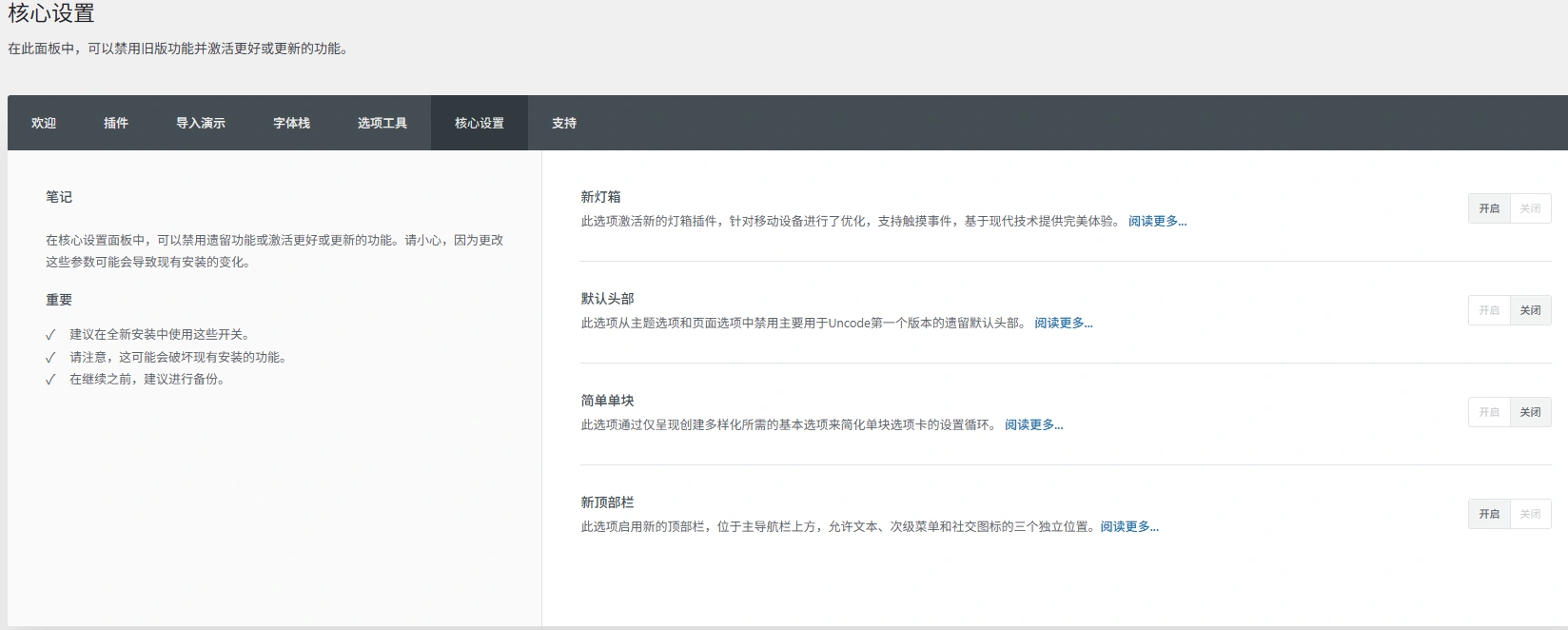Open 阅读更多 link for 默认头部
The image size is (1568, 630).
tap(1063, 323)
